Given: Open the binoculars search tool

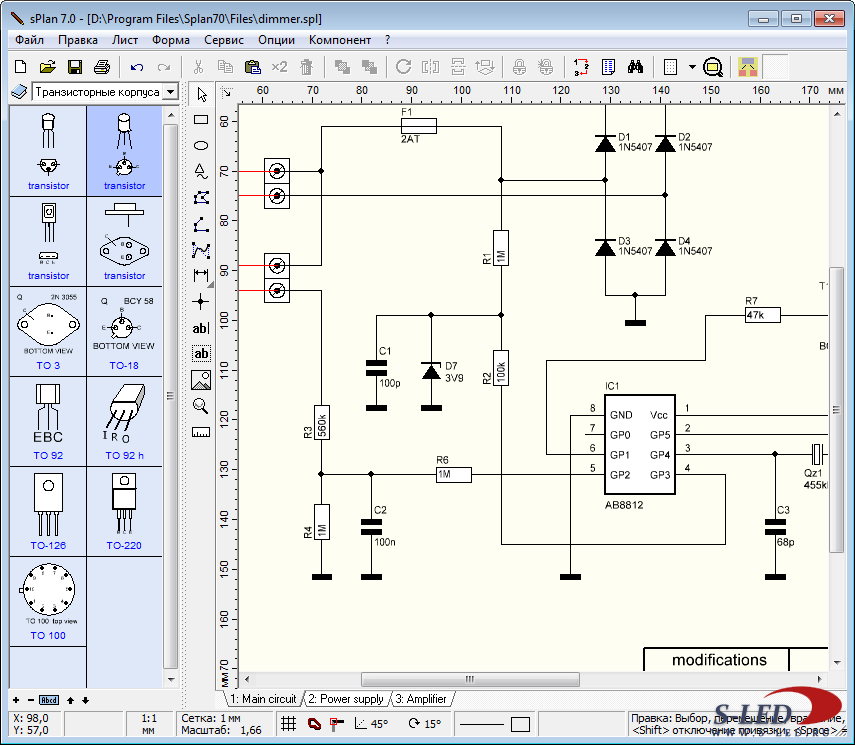Looking at the screenshot, I should [634, 67].
